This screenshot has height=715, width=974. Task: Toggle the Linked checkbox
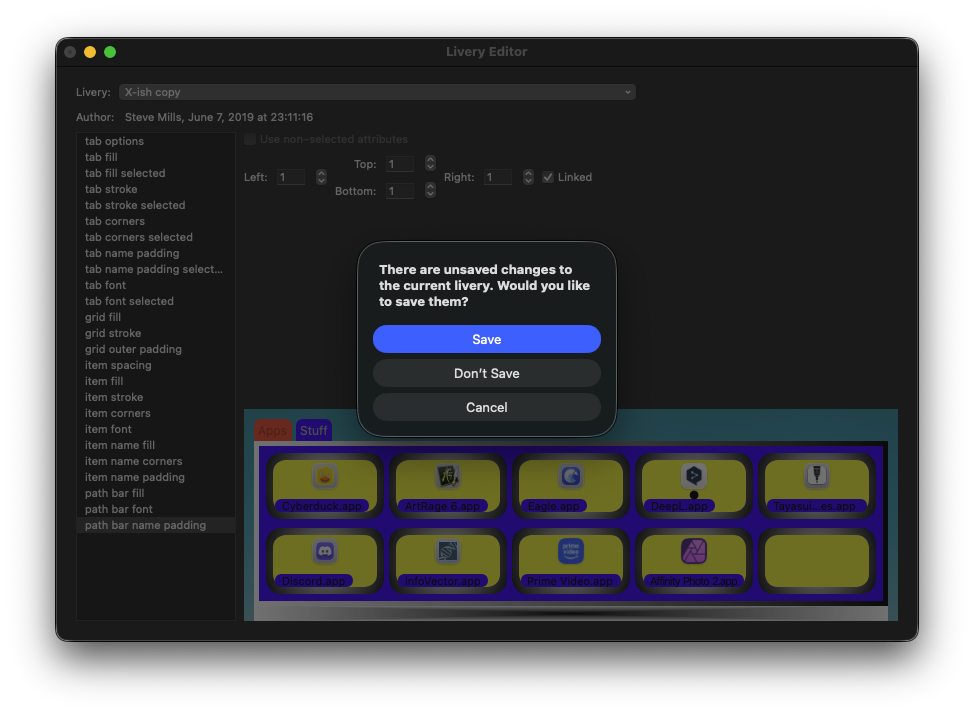click(x=548, y=177)
